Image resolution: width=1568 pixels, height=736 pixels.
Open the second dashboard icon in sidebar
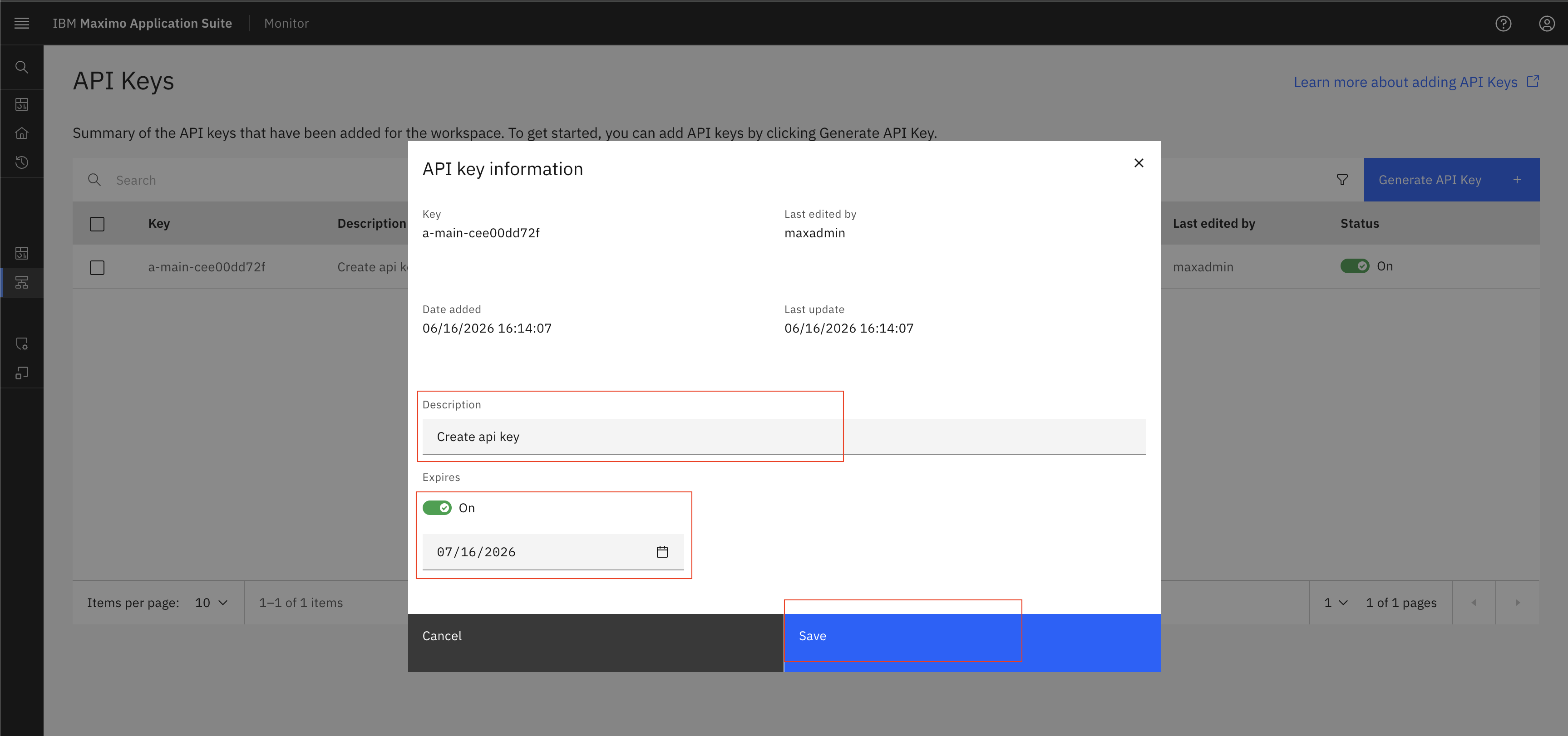pos(22,253)
